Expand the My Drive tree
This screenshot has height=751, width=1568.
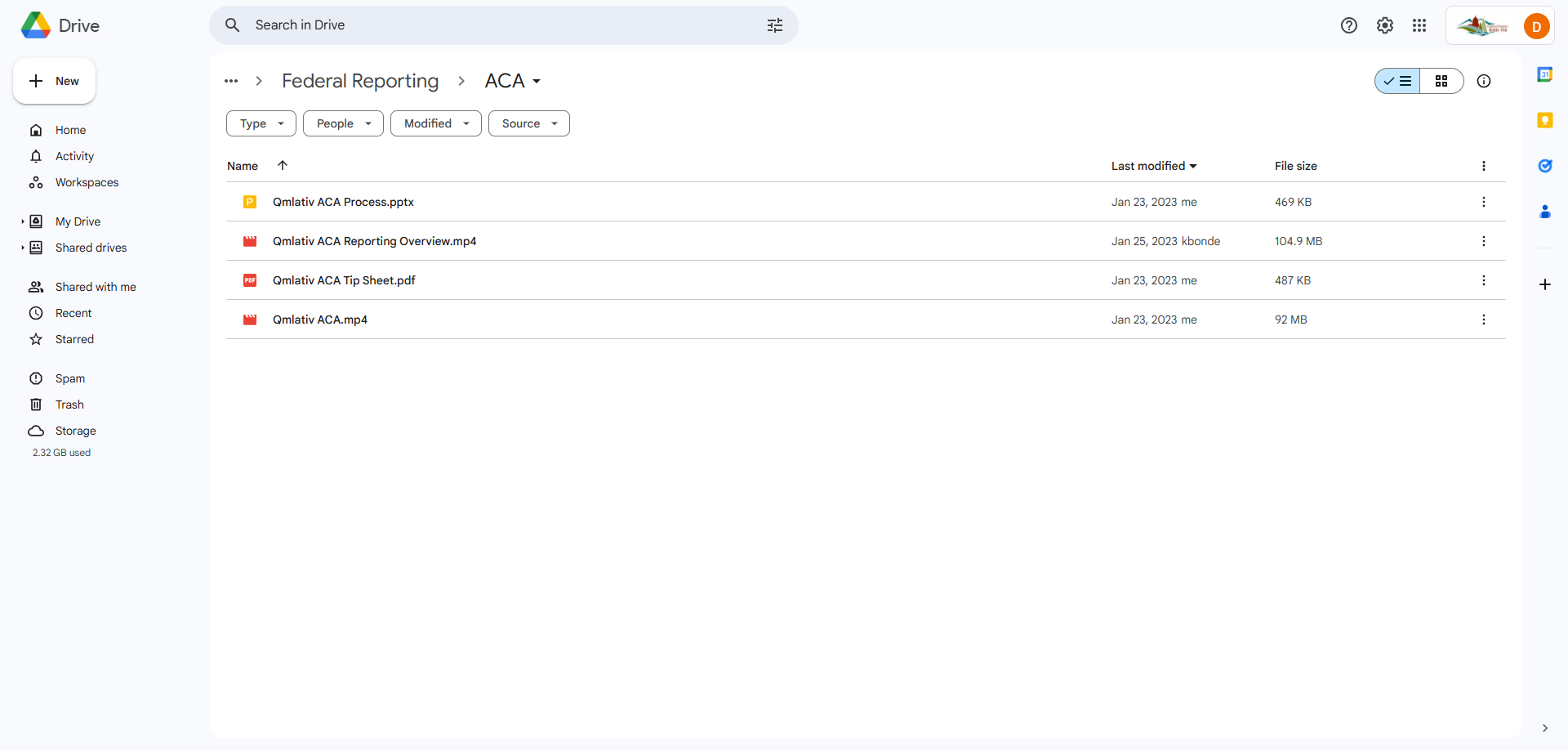click(x=23, y=221)
